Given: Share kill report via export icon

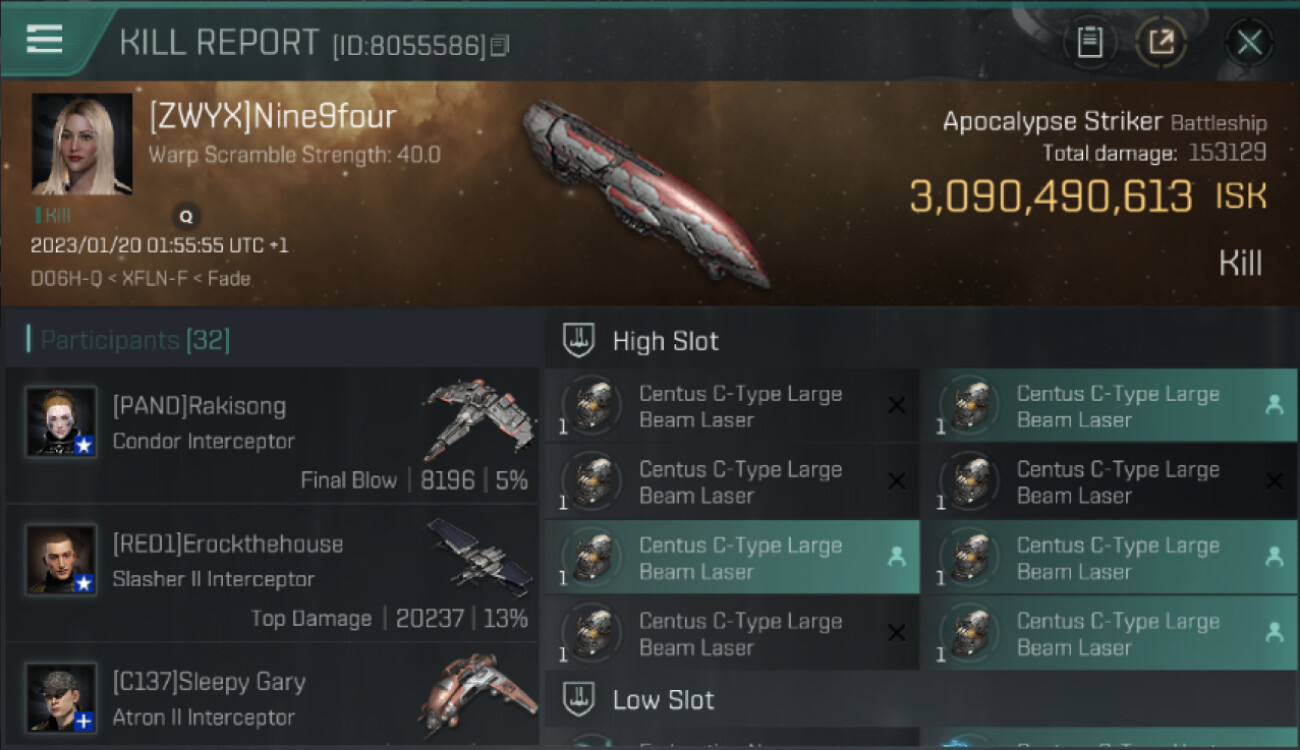Looking at the screenshot, I should point(1161,42).
